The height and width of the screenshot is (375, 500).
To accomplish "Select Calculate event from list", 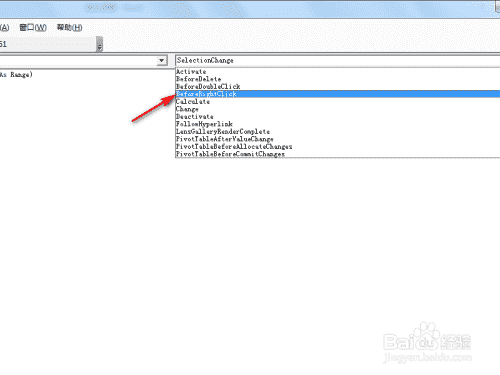I will click(x=337, y=102).
